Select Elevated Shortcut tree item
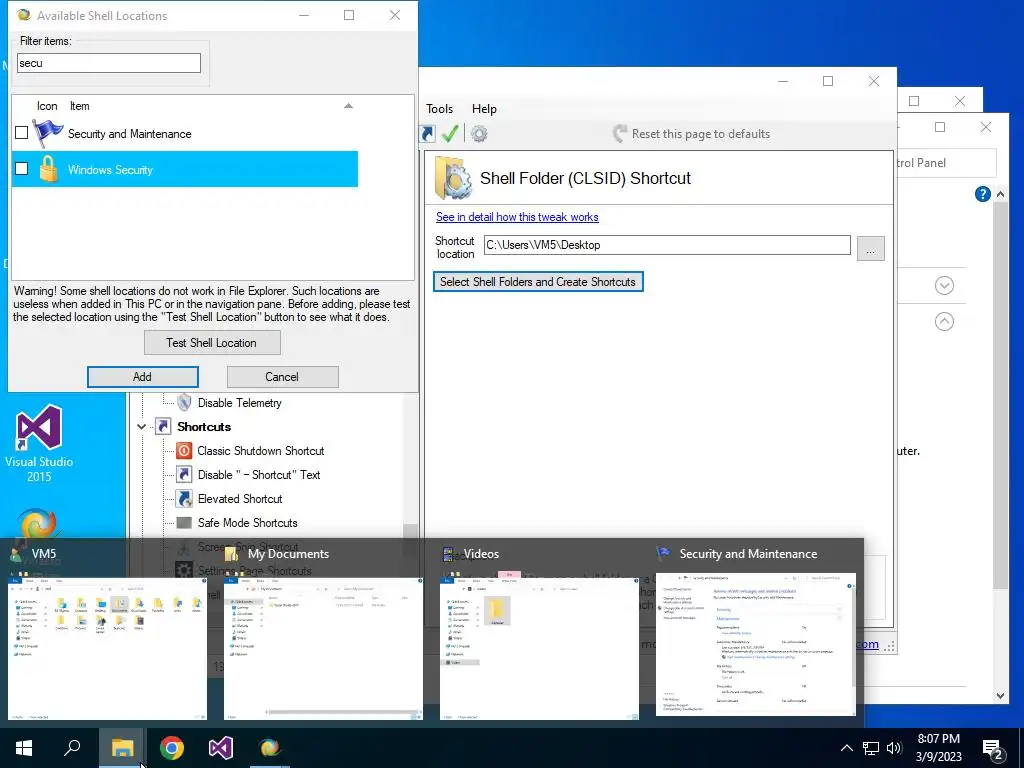 tap(240, 499)
